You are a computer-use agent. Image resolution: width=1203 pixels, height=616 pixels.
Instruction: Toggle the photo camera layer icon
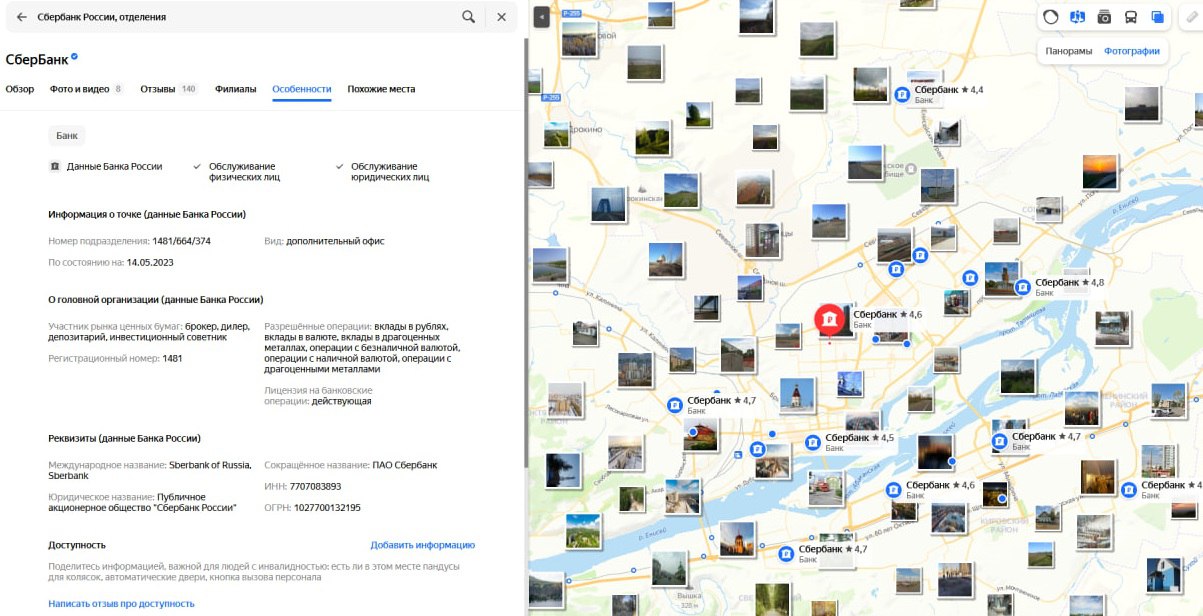coord(1104,17)
